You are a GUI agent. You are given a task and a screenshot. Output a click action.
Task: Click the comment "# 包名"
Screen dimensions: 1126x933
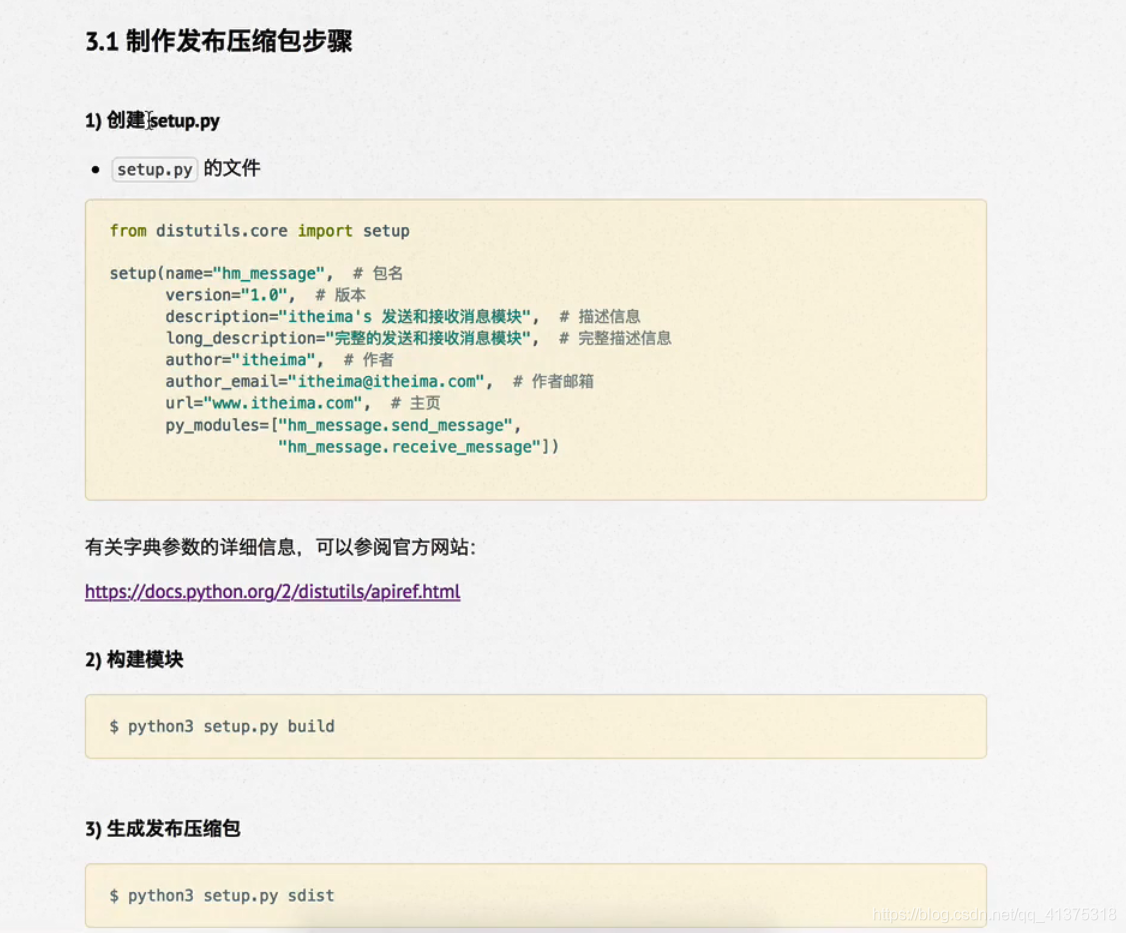(378, 274)
